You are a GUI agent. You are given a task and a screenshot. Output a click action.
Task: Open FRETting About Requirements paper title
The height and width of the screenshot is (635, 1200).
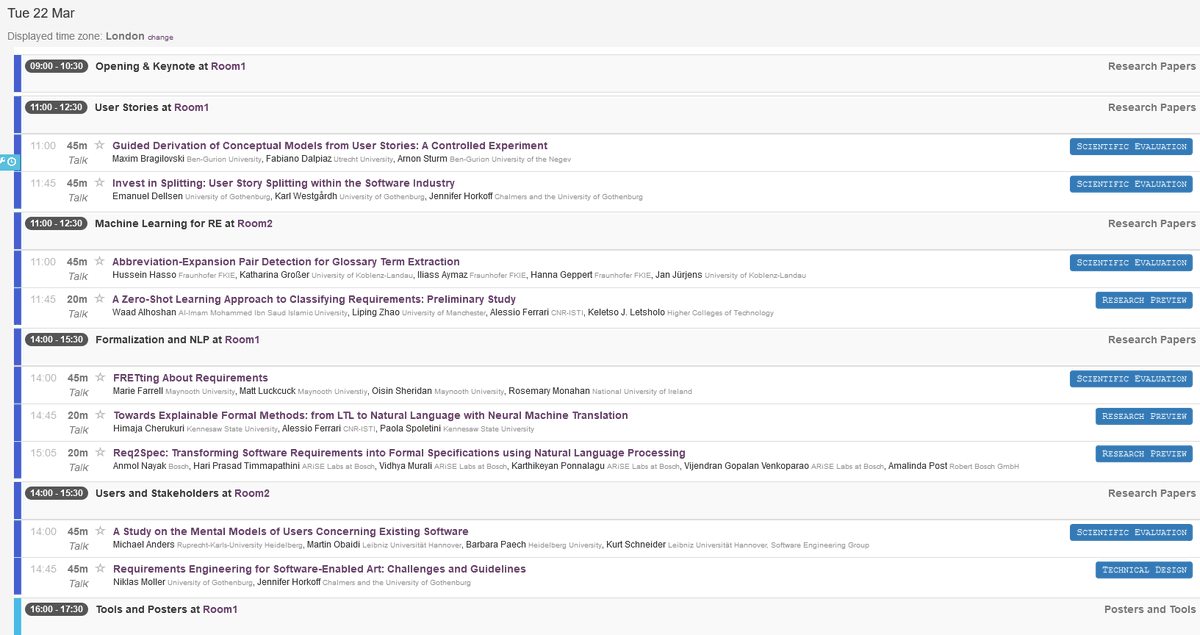tap(190, 378)
